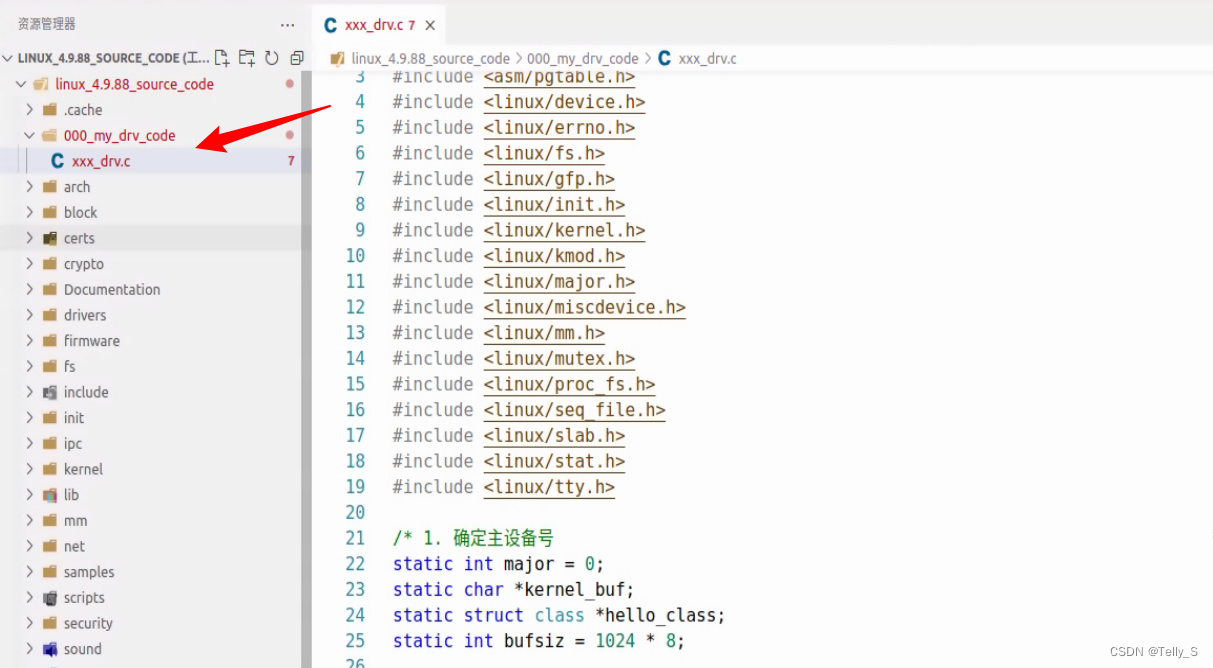The width and height of the screenshot is (1213, 668).
Task: Click the error count badge showing 7
Action: (x=291, y=161)
